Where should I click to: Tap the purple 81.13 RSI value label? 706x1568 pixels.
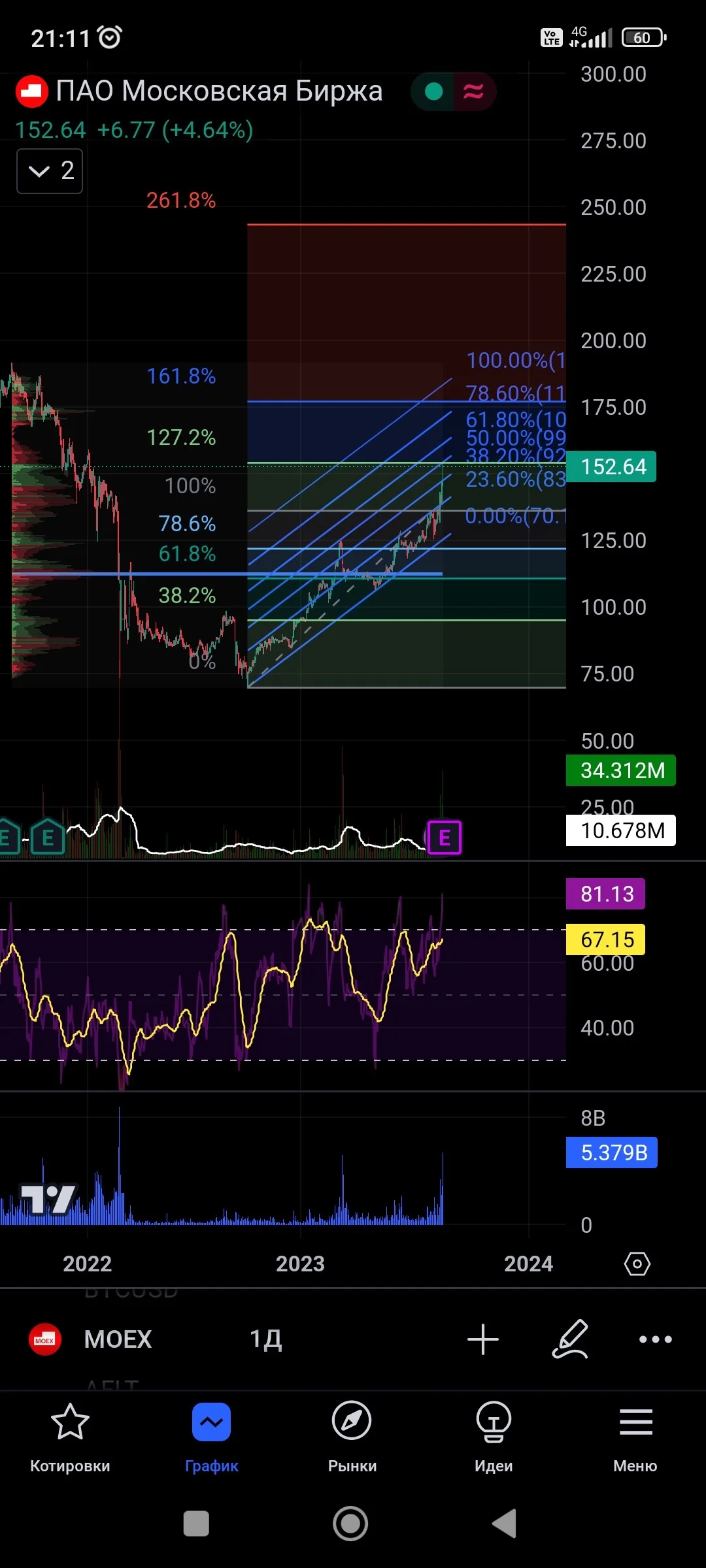point(606,894)
